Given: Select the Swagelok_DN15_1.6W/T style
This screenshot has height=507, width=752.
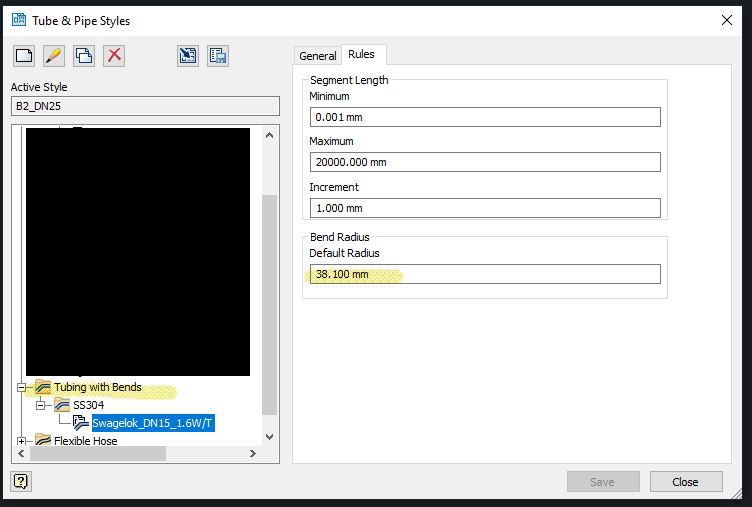Looking at the screenshot, I should pyautogui.click(x=153, y=423).
